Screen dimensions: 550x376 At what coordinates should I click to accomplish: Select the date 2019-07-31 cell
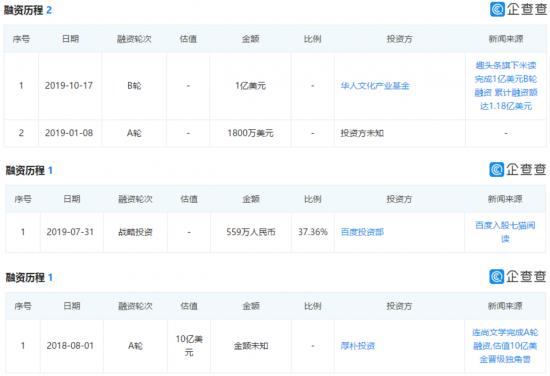pyautogui.click(x=70, y=232)
